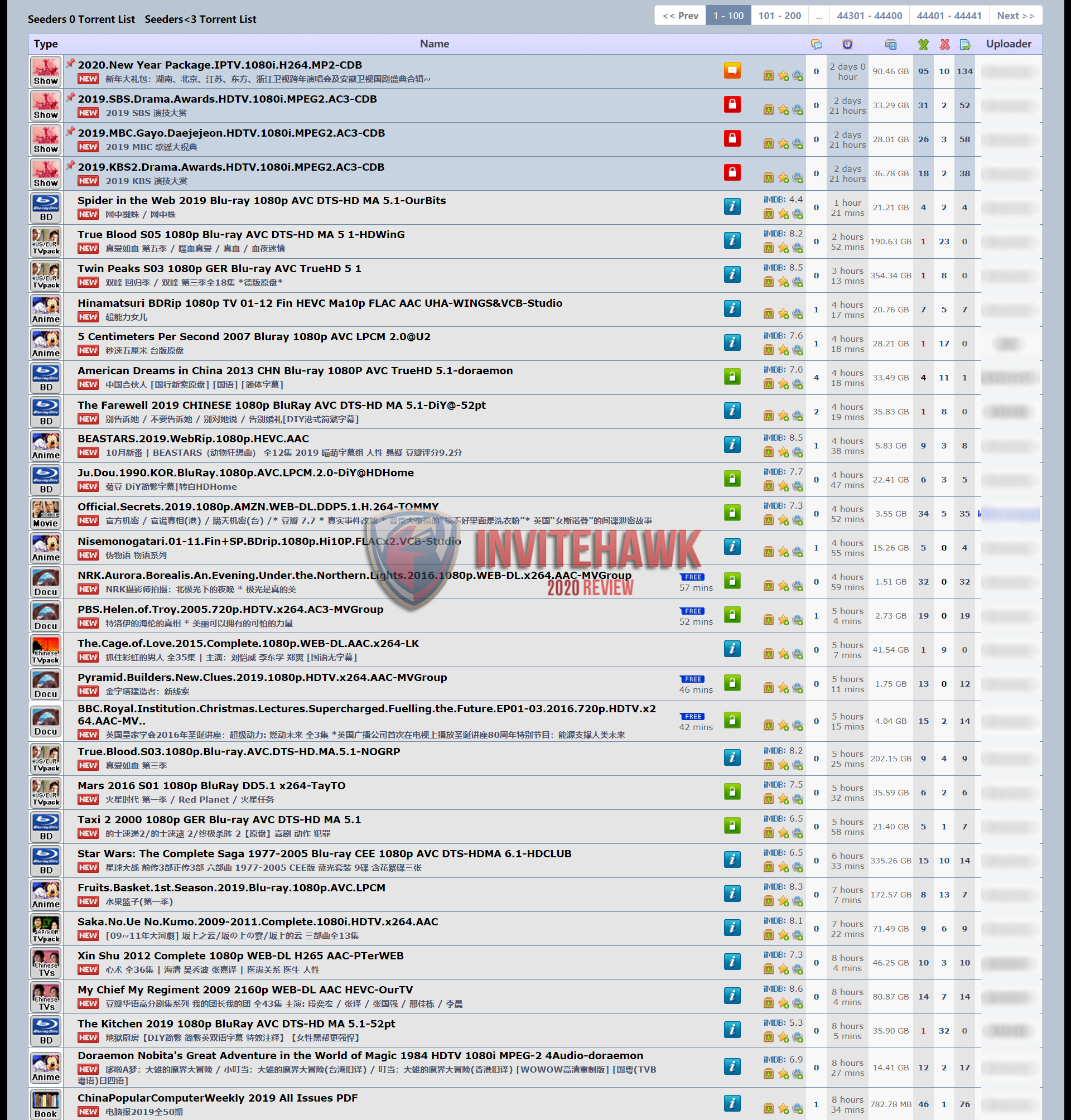This screenshot has width=1071, height=1120.
Task: Open Book category icon for ChinaPopularComputerWeekly row
Action: pos(46,1104)
